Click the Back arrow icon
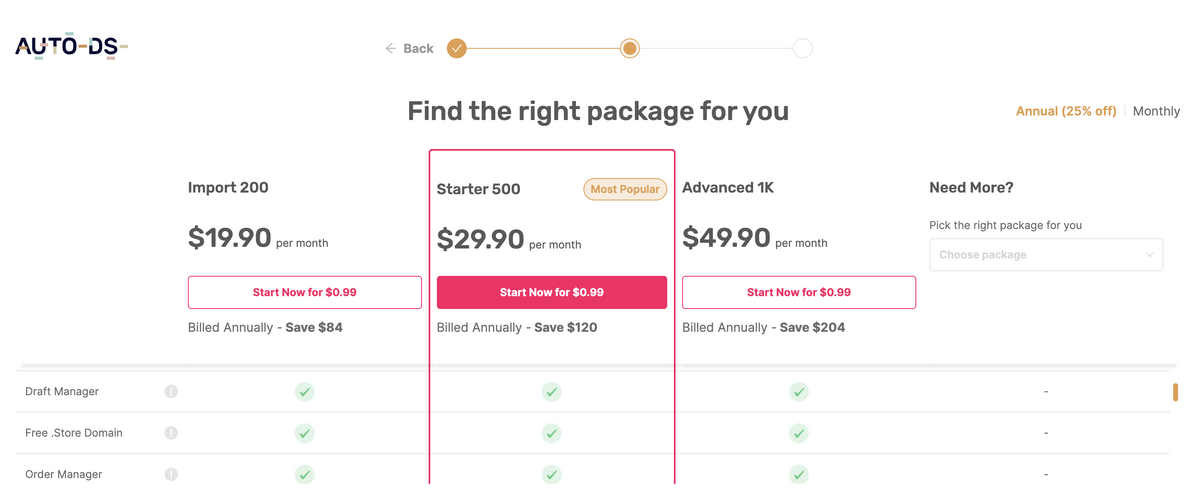 pyautogui.click(x=391, y=48)
